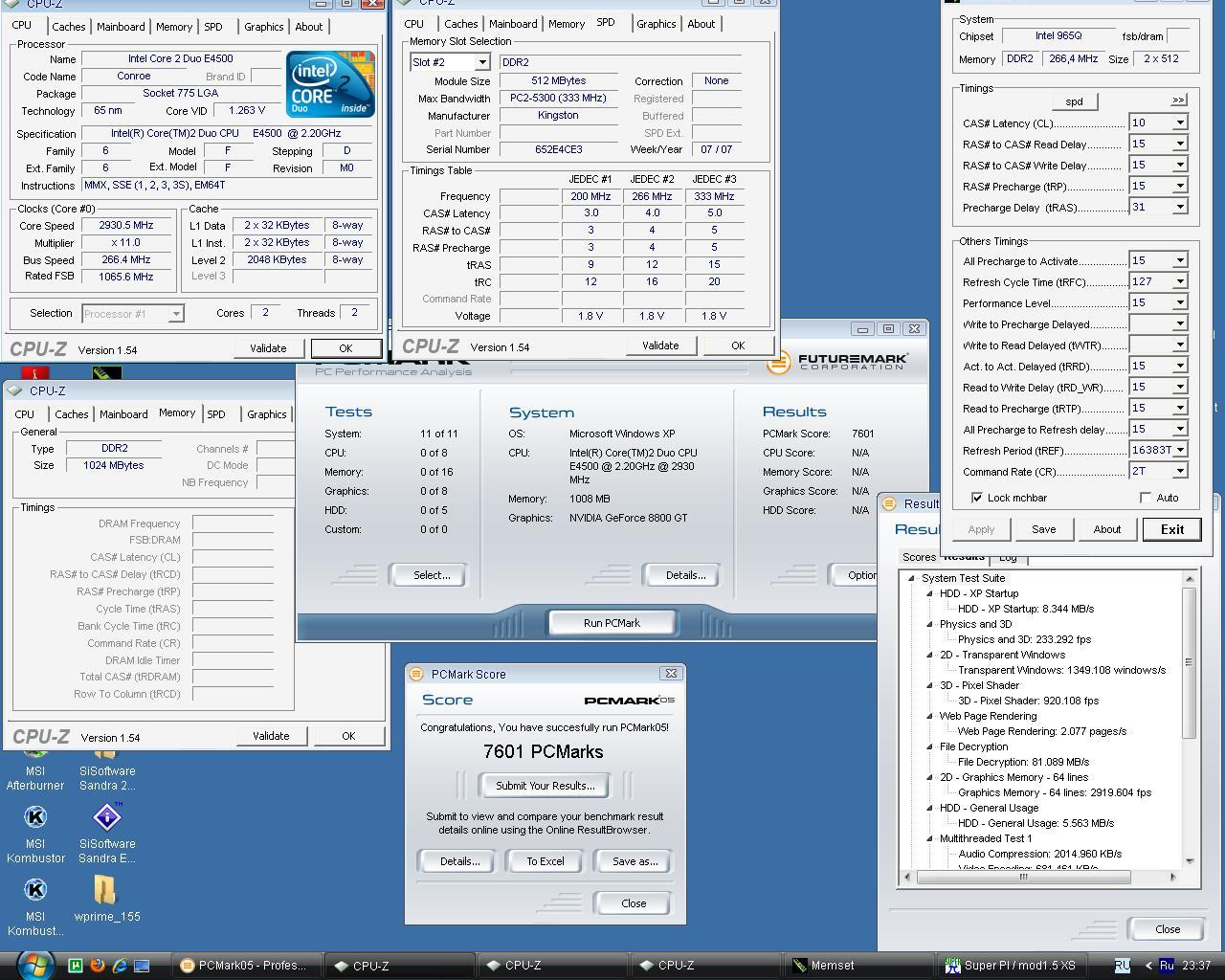Switch to SPD tab in bottom CPU-Z window
Viewport: 1225px width, 980px height.
216,414
